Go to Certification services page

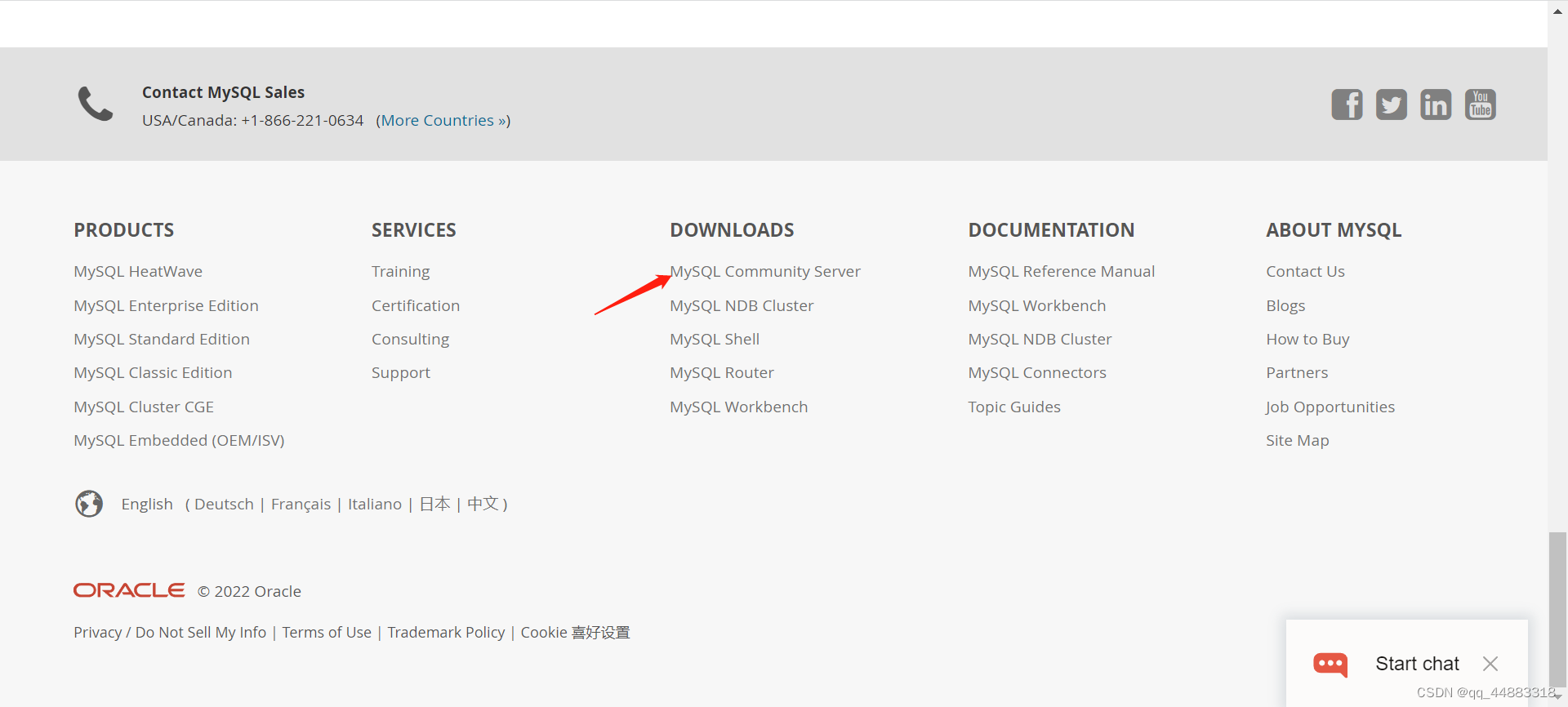click(x=416, y=305)
